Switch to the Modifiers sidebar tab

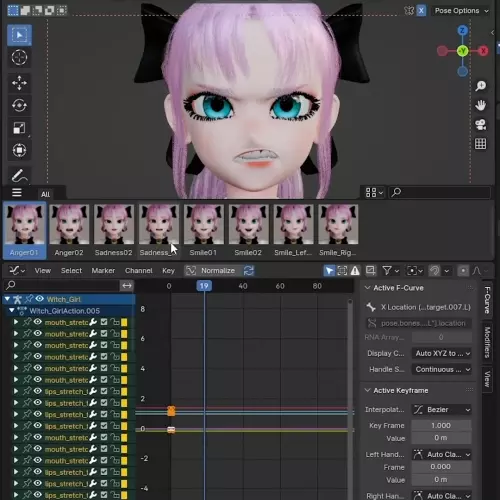pyautogui.click(x=487, y=342)
